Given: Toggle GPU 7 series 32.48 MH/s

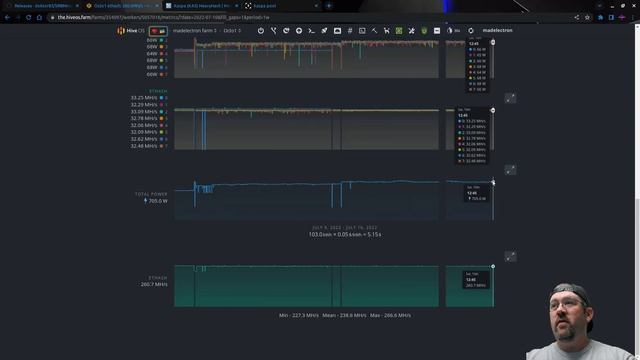Looking at the screenshot, I should 149,146.
